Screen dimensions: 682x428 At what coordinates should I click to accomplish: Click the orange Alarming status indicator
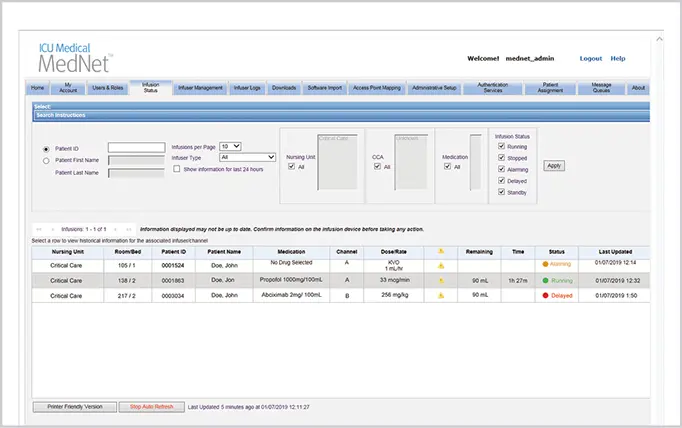[x=546, y=265]
